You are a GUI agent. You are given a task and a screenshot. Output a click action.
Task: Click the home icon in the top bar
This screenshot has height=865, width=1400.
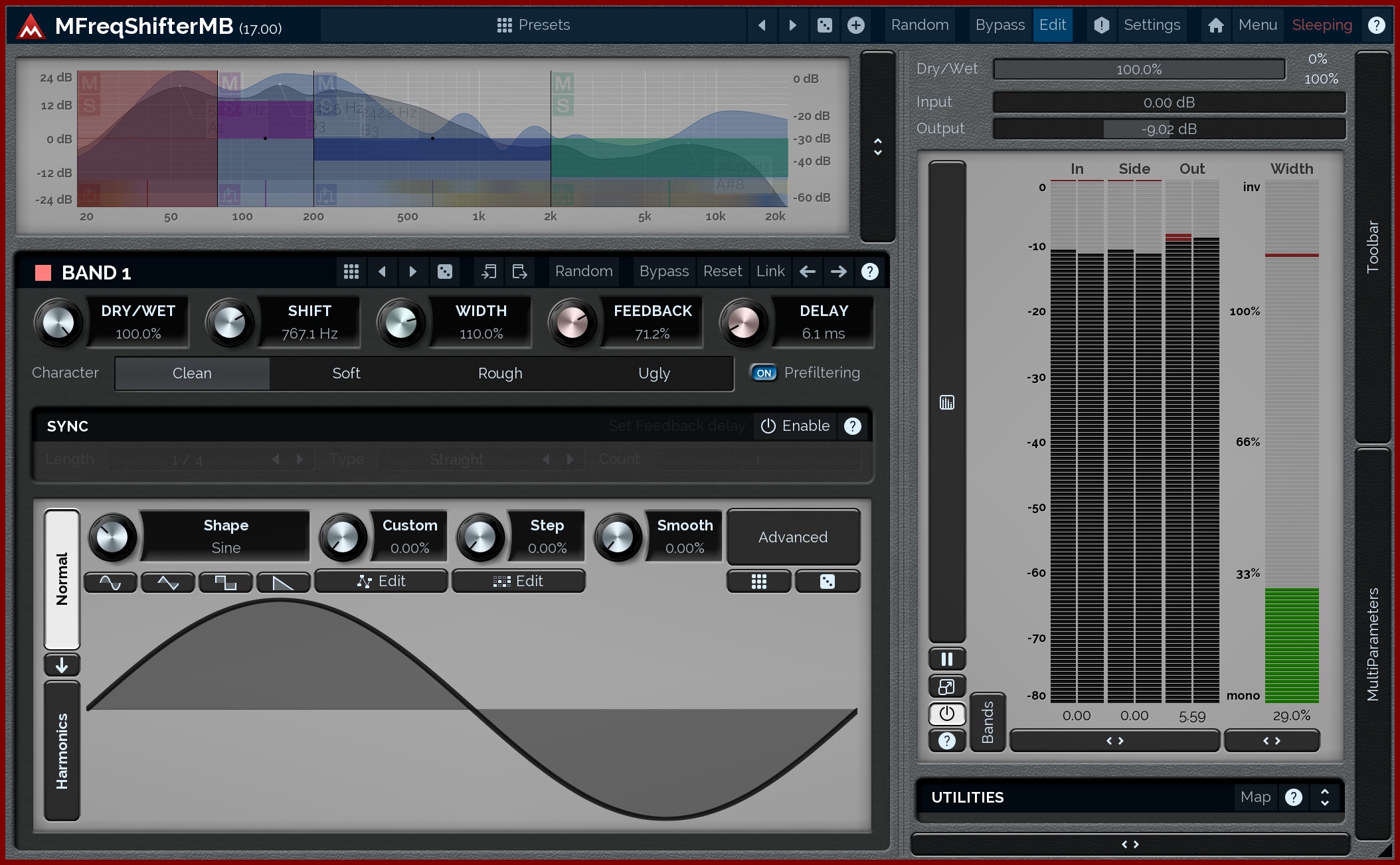[x=1215, y=25]
